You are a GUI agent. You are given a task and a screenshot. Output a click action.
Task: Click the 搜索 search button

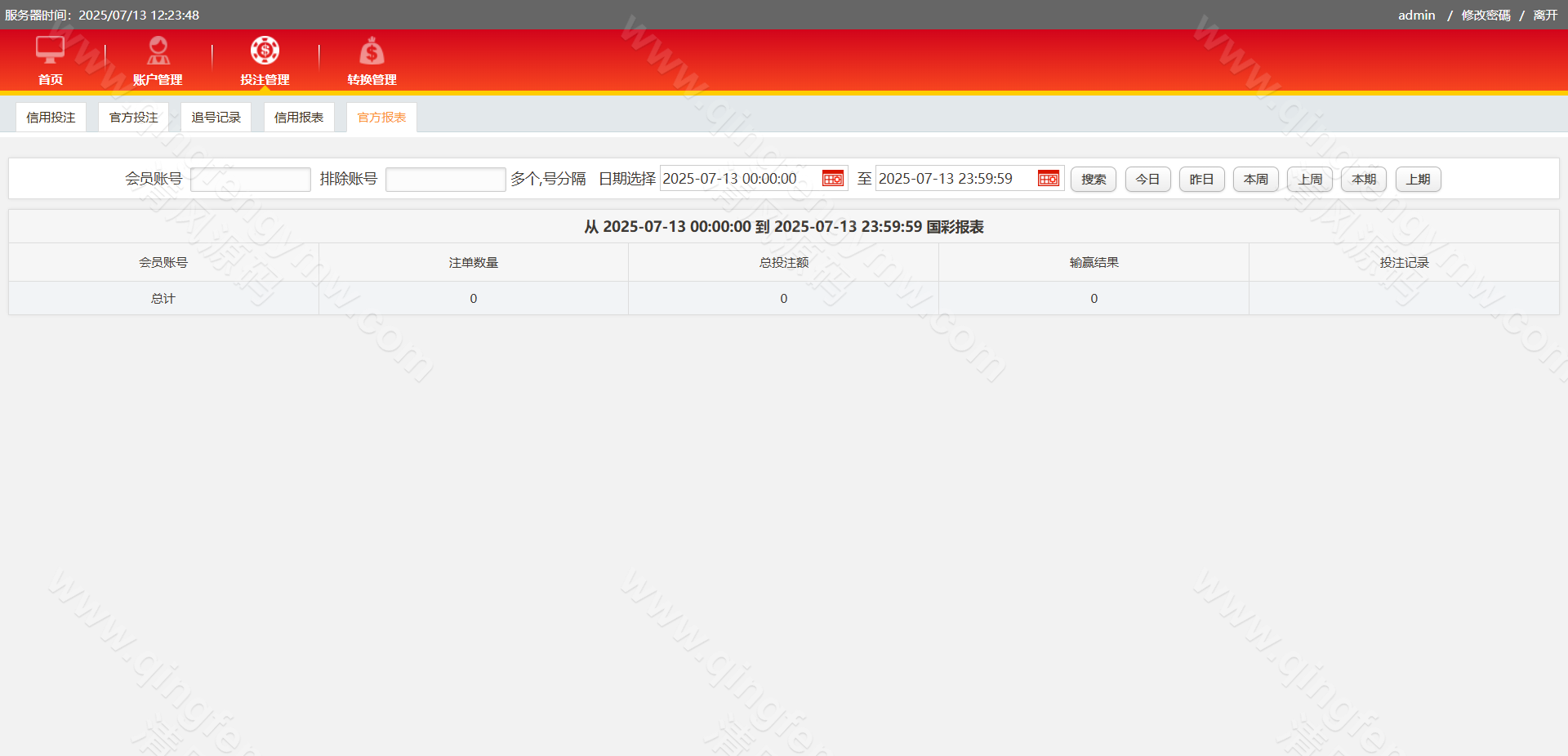[1093, 180]
